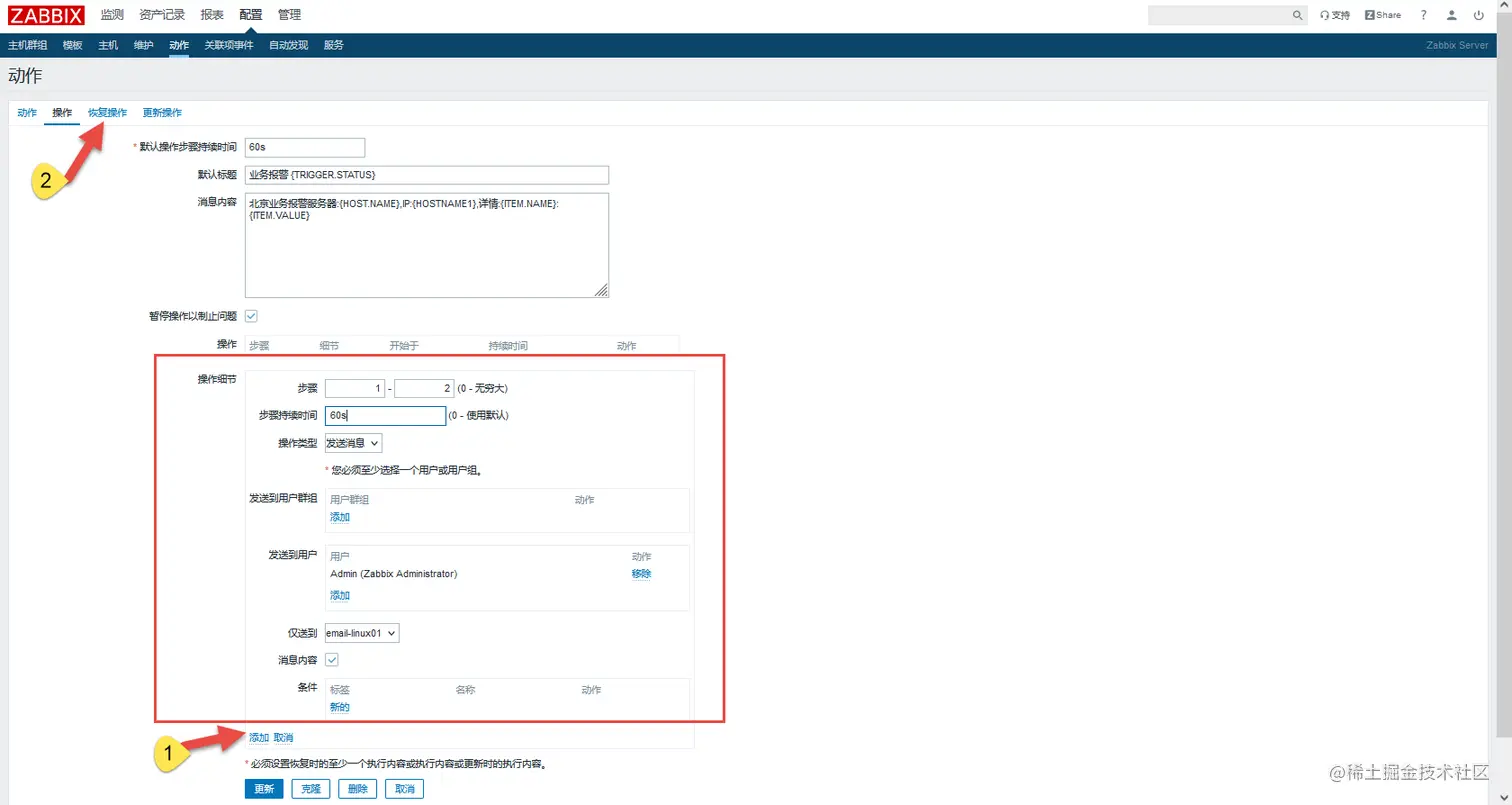This screenshot has height=805, width=1512.
Task: Click the ZABBIX logo
Action: [x=46, y=15]
